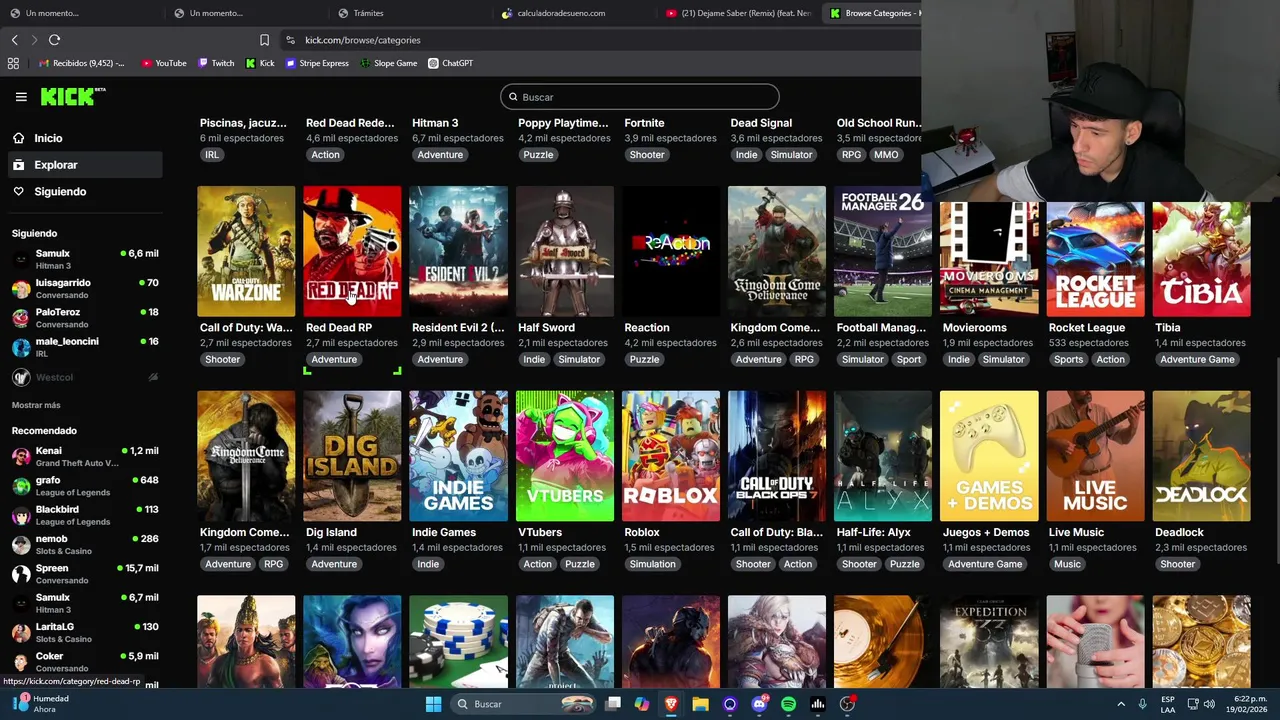Open the Call of Duty Warzone thumbnail
Image resolution: width=1280 pixels, height=720 pixels.
click(x=246, y=251)
